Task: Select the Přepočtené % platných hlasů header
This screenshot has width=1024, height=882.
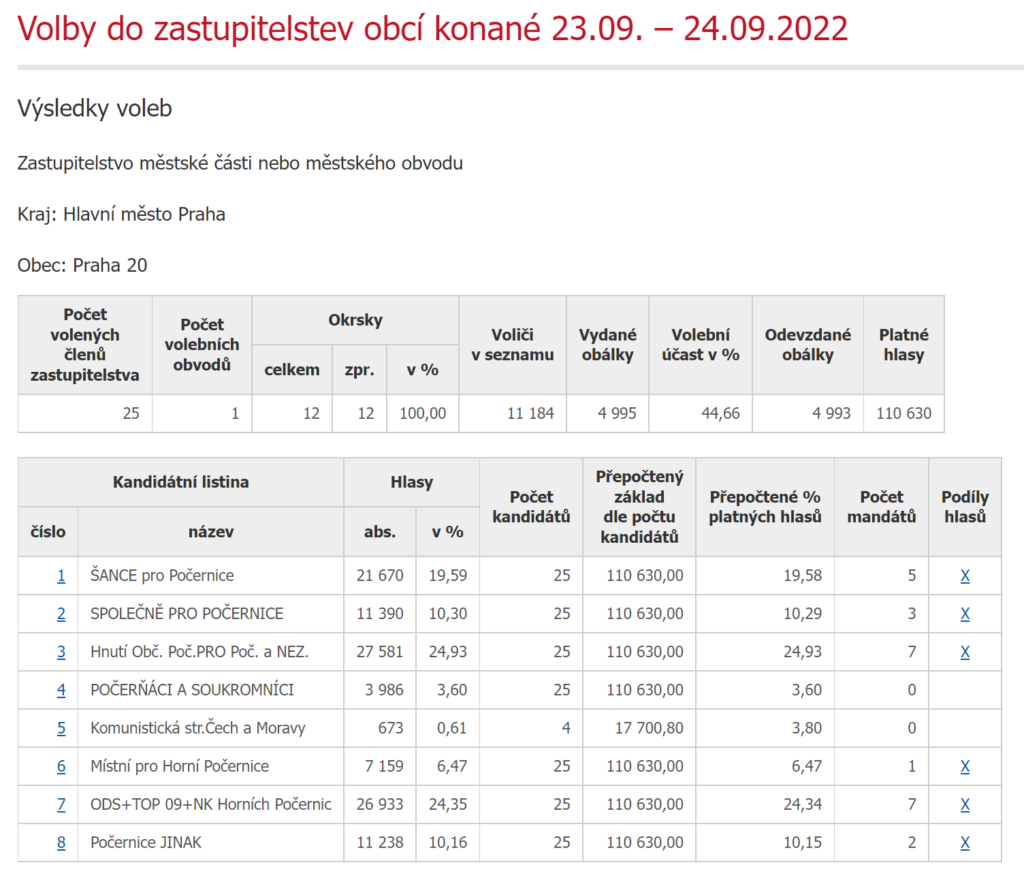Action: click(x=765, y=507)
